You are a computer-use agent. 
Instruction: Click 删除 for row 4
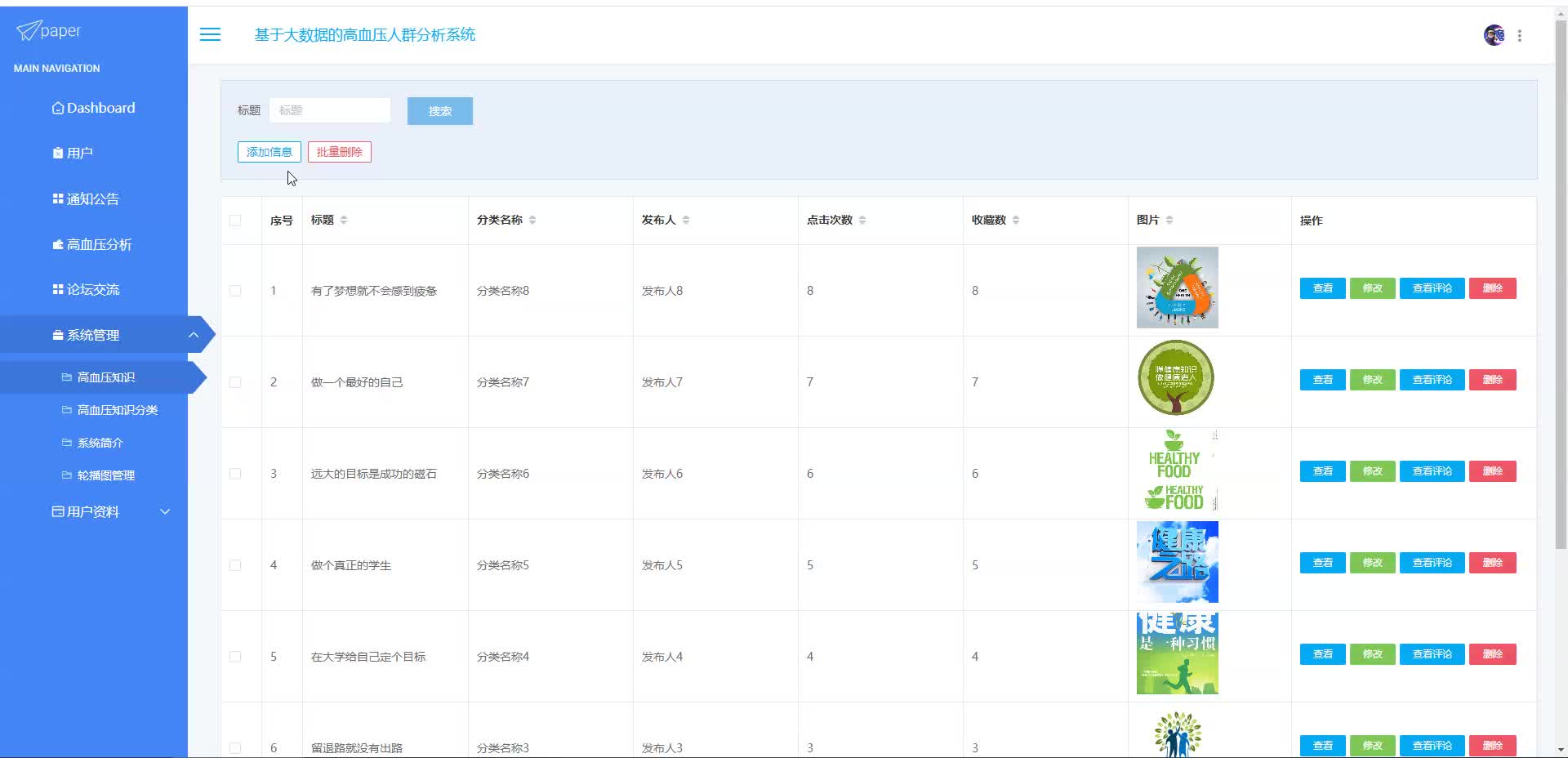[1493, 563]
